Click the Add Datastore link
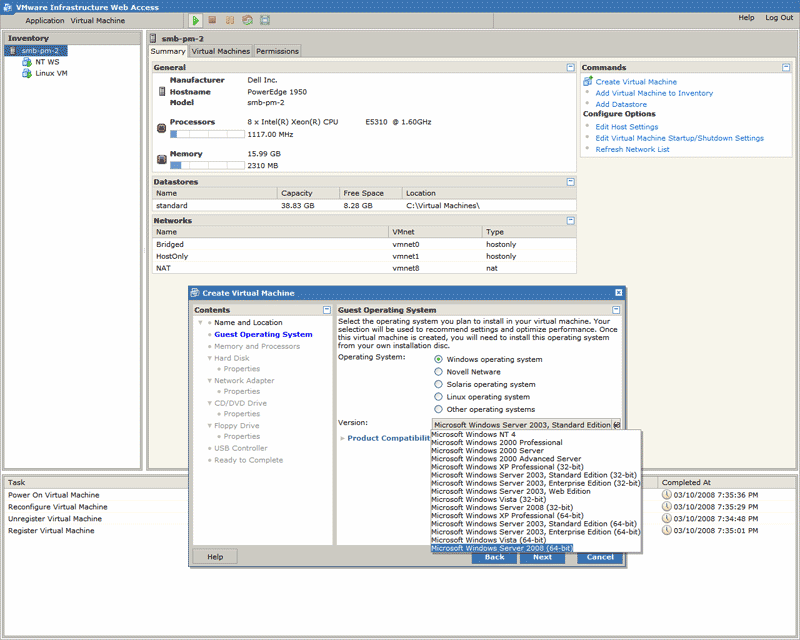The height and width of the screenshot is (640, 800). (x=621, y=104)
